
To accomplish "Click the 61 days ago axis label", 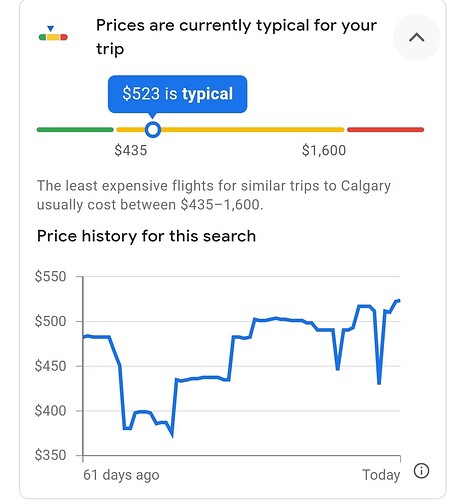I will click(x=121, y=475).
